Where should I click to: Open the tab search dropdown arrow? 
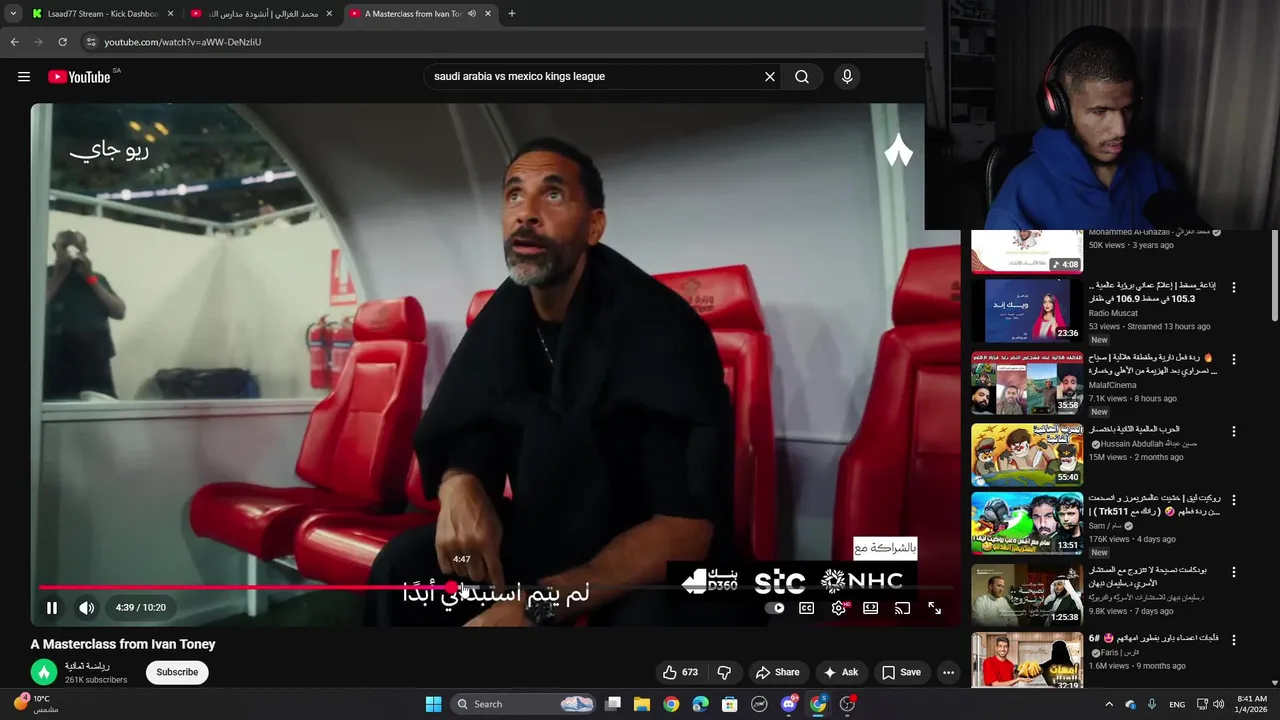pyautogui.click(x=13, y=14)
